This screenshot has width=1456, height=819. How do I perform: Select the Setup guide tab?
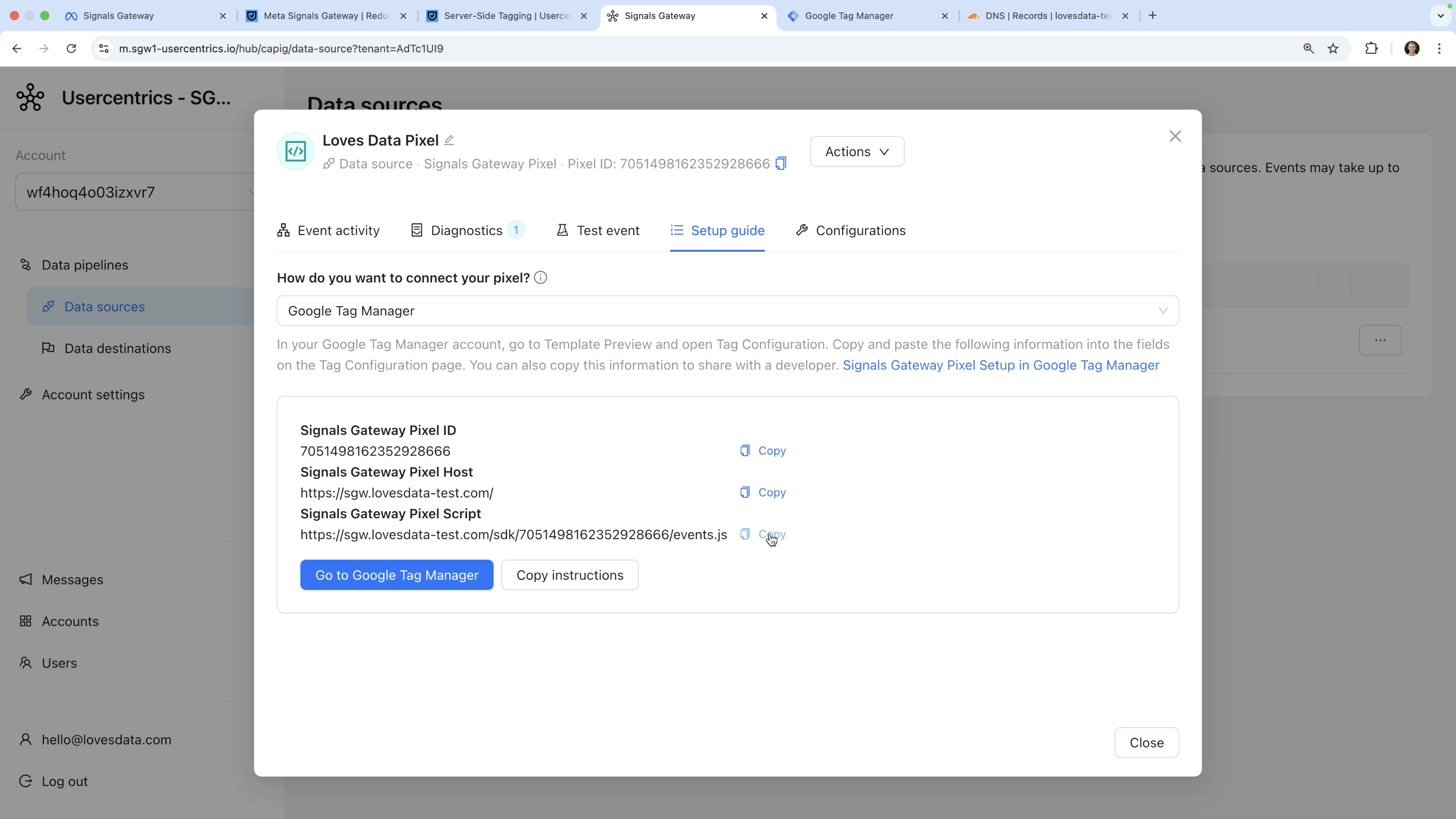717,230
